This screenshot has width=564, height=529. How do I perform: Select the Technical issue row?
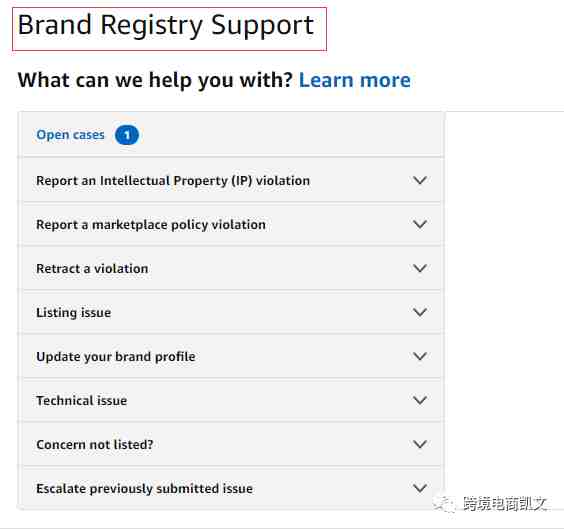click(232, 400)
